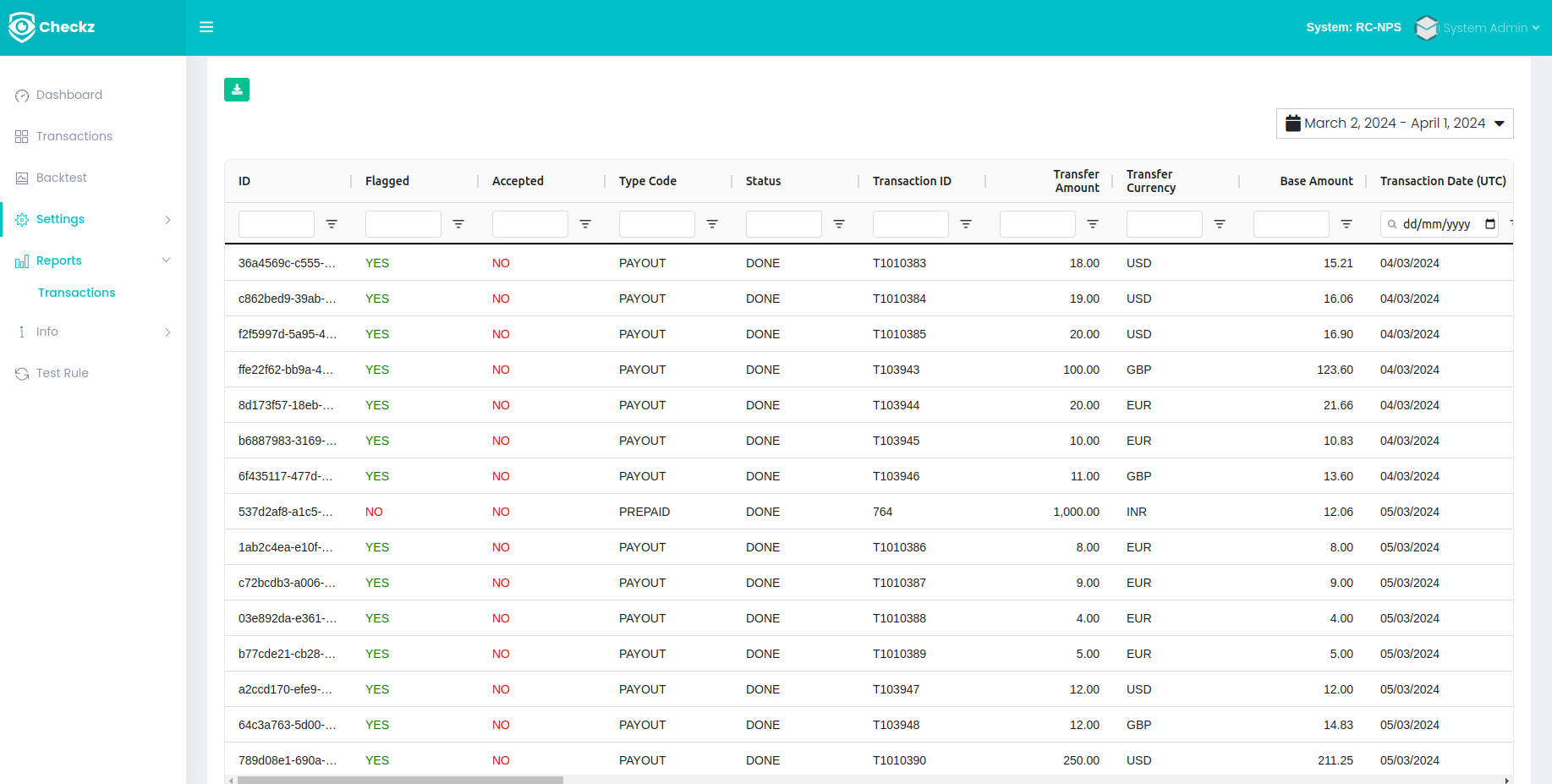Screen dimensions: 1552x784
Task: Open filter menu for Type Code column
Action: [x=712, y=224]
